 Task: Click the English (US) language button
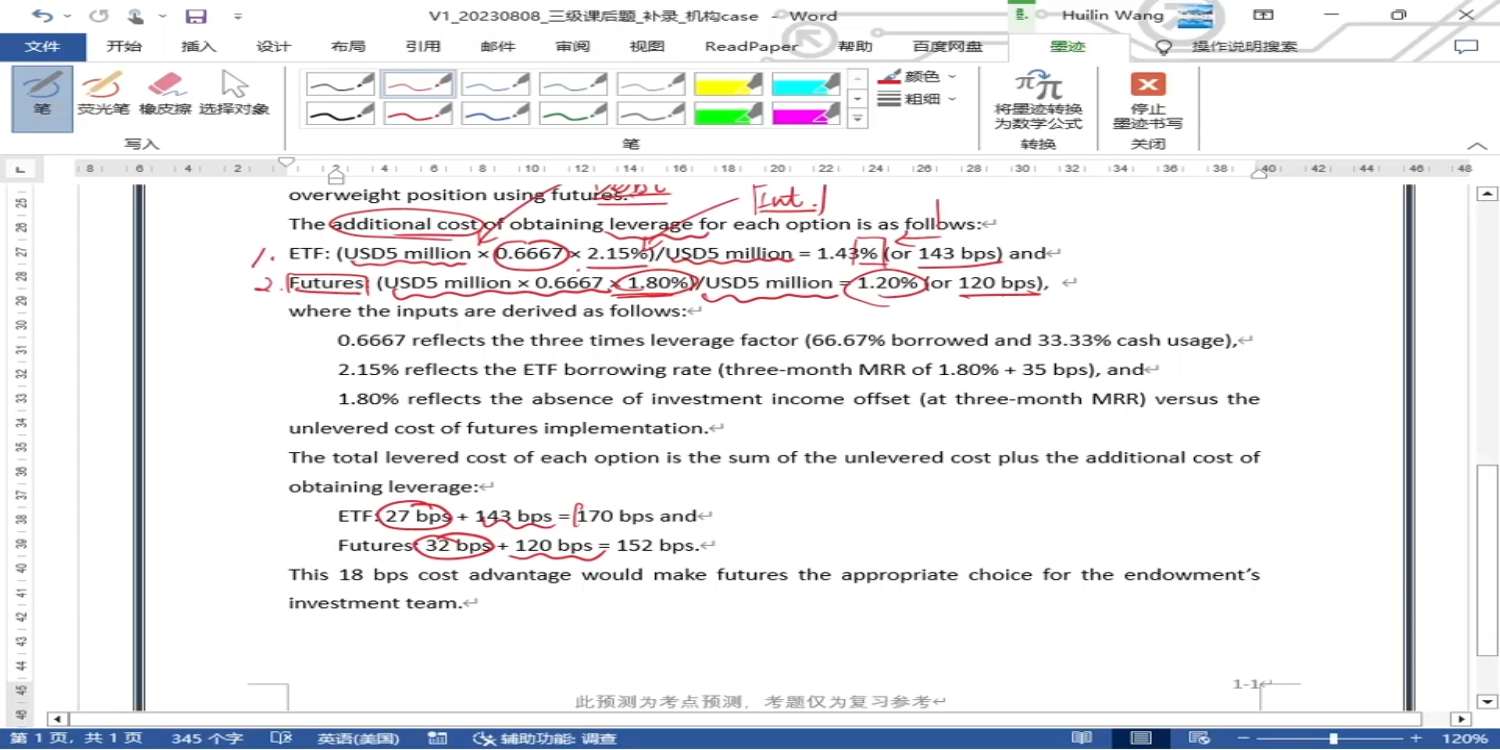click(358, 739)
